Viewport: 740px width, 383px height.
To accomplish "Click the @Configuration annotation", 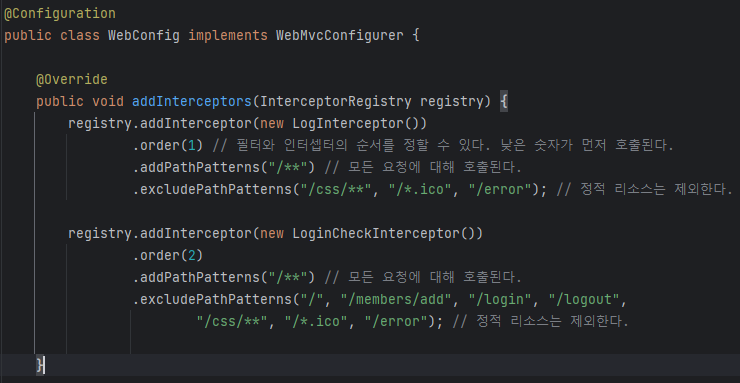I will [x=60, y=14].
